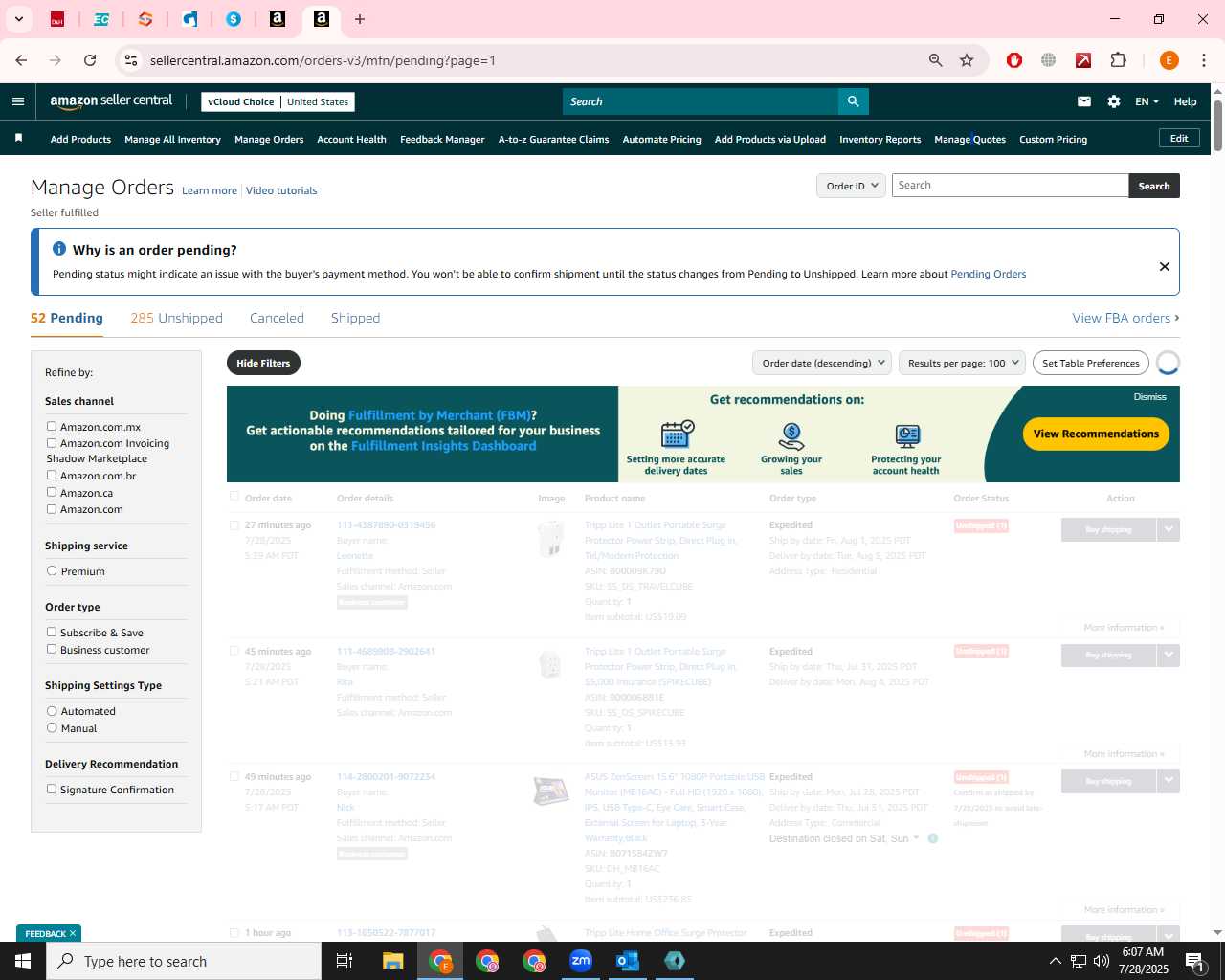Image resolution: width=1225 pixels, height=980 pixels.
Task: Open Buy shipping dropdown arrow for order 111-4387890-0318456
Action: (x=1169, y=529)
